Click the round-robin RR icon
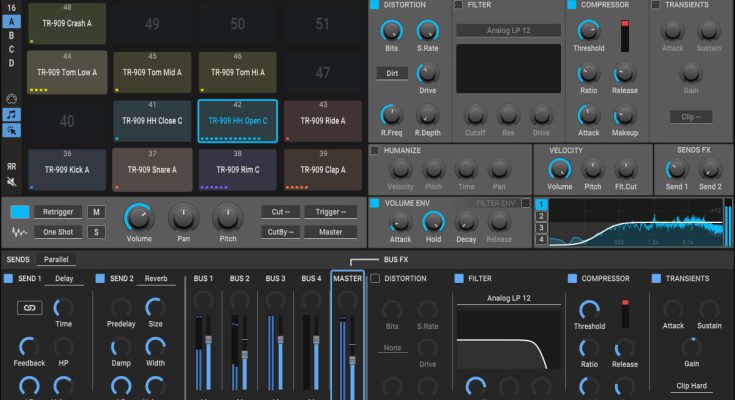The width and height of the screenshot is (735, 400). point(12,166)
